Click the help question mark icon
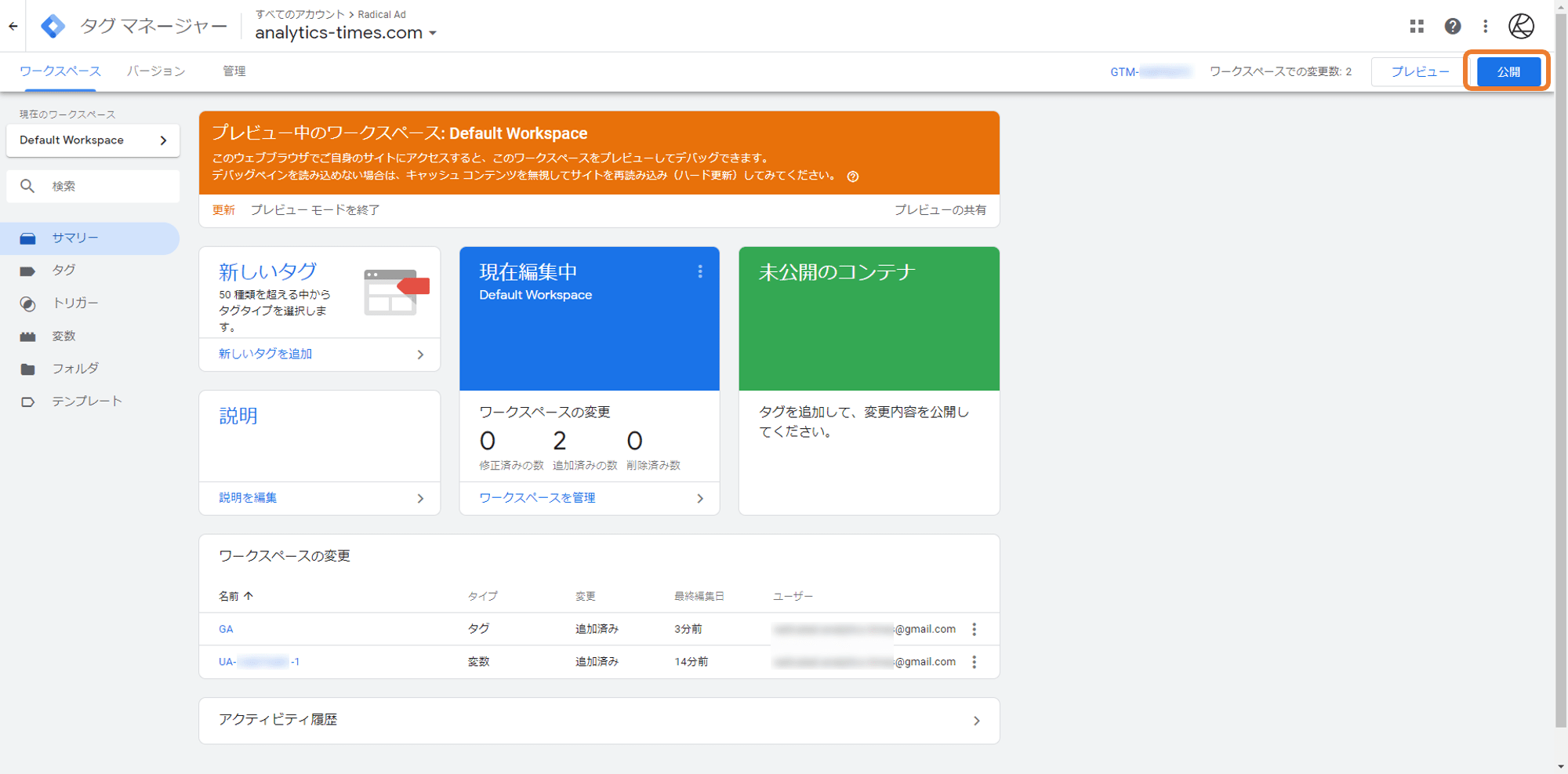Viewport: 1568px width, 774px height. click(x=1452, y=26)
